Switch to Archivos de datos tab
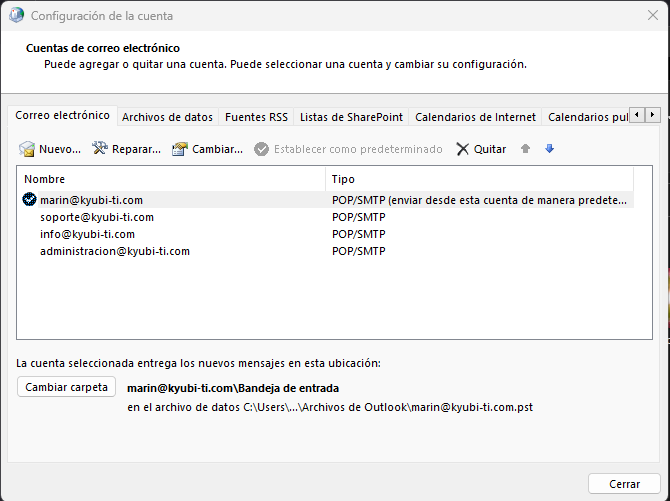The width and height of the screenshot is (670, 501). (x=167, y=117)
